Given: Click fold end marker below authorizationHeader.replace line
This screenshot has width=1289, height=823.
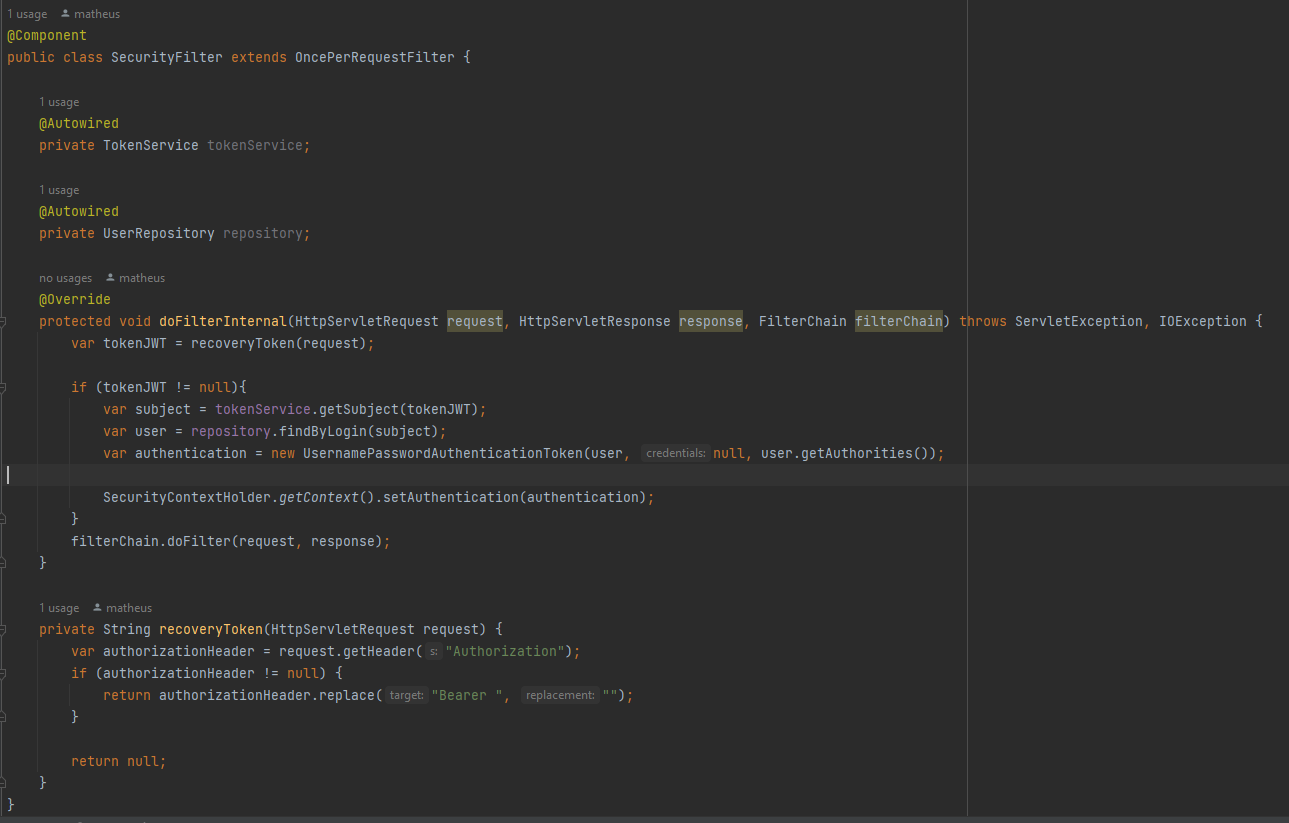Looking at the screenshot, I should 3,717.
